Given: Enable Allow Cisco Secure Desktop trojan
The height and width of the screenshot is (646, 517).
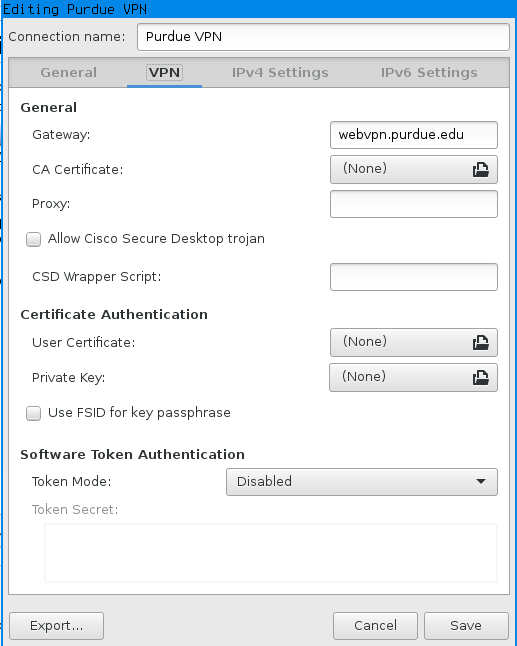Looking at the screenshot, I should [x=33, y=239].
